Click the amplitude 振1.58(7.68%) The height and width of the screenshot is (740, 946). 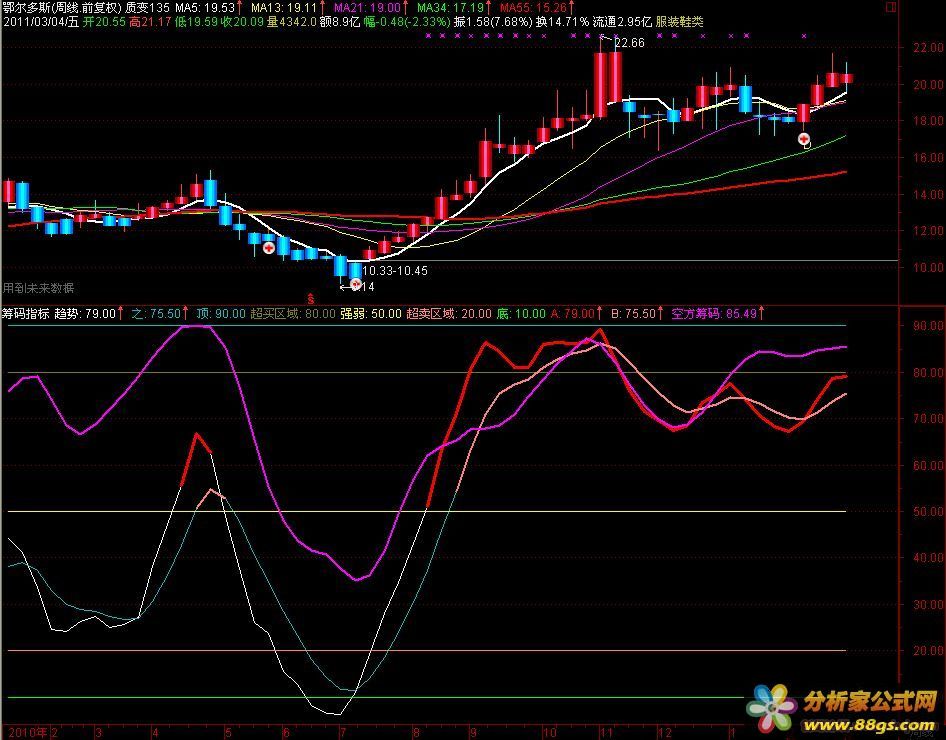494,22
